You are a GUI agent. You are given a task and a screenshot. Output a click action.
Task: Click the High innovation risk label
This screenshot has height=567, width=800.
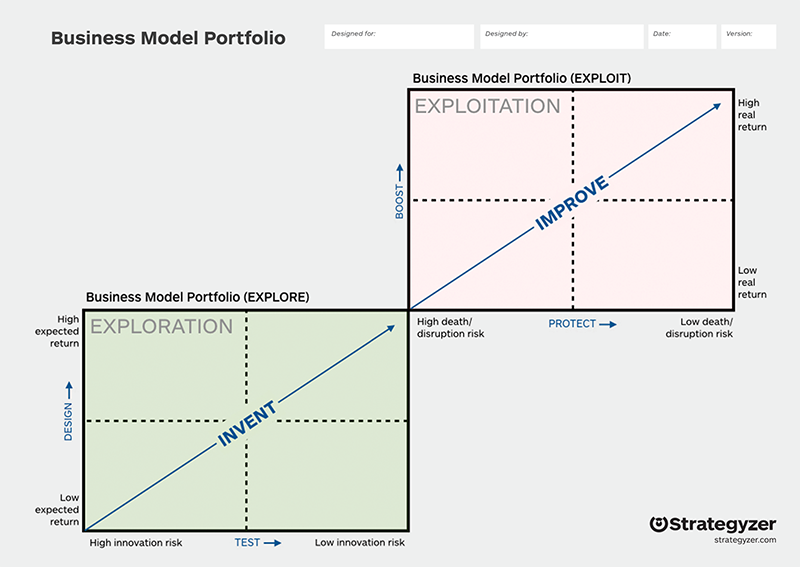[136, 543]
